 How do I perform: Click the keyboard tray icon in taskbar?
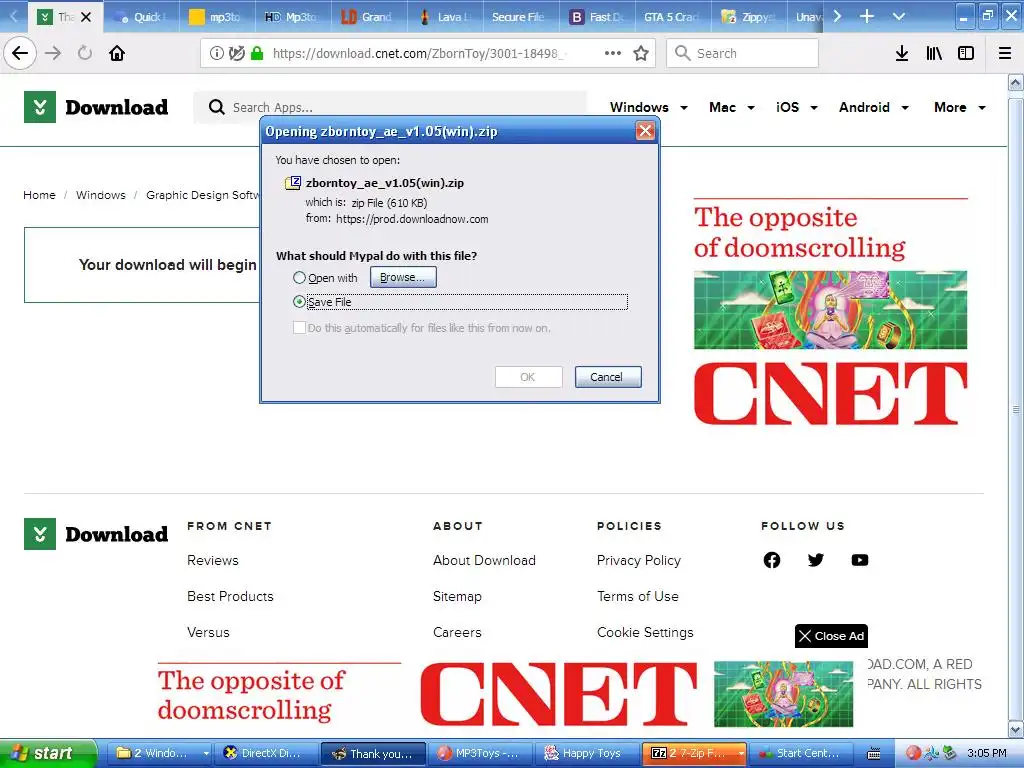pyautogui.click(x=874, y=754)
